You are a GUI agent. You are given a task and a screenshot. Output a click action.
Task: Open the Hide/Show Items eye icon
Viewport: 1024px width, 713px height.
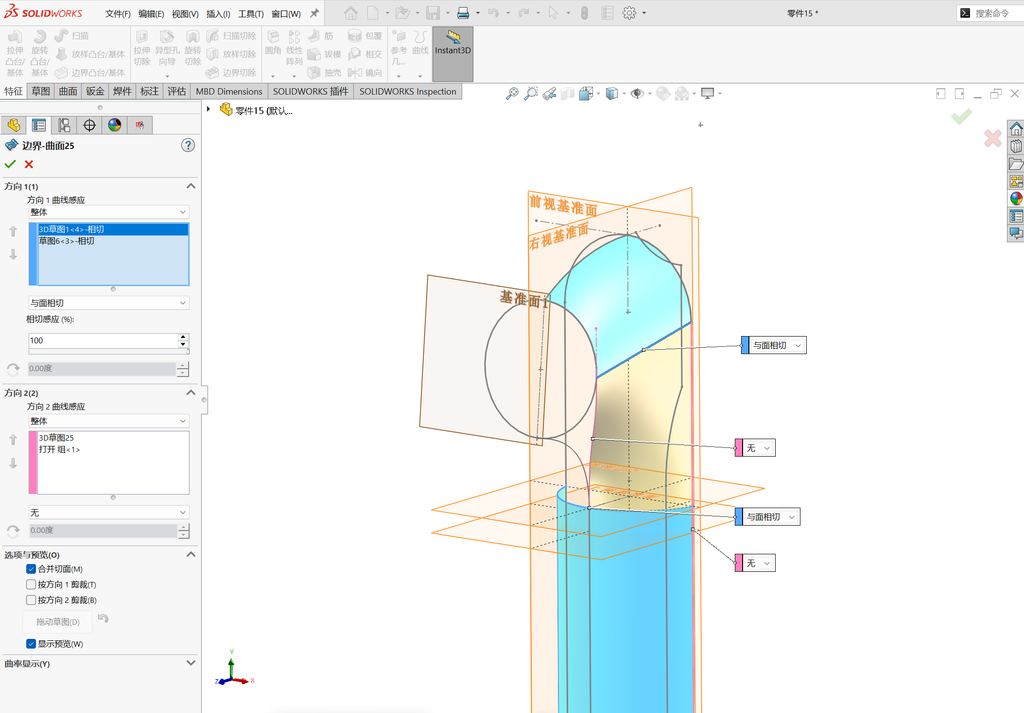tap(637, 93)
